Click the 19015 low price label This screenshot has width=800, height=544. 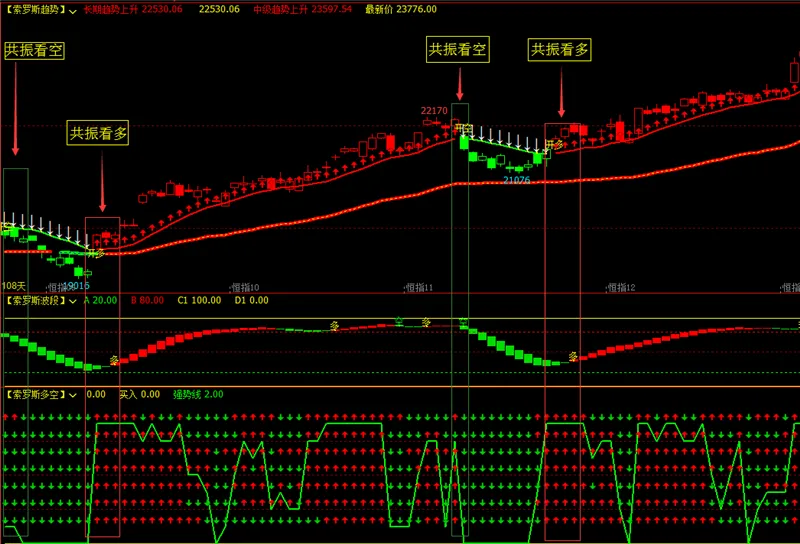click(x=77, y=286)
